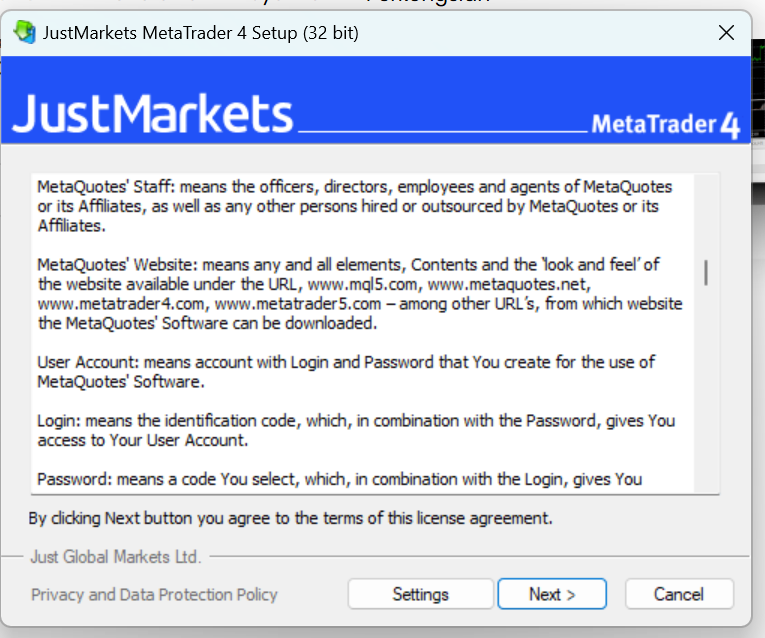This screenshot has height=638, width=765.
Task: Click the license agreement notice below the textbox
Action: tap(290, 518)
